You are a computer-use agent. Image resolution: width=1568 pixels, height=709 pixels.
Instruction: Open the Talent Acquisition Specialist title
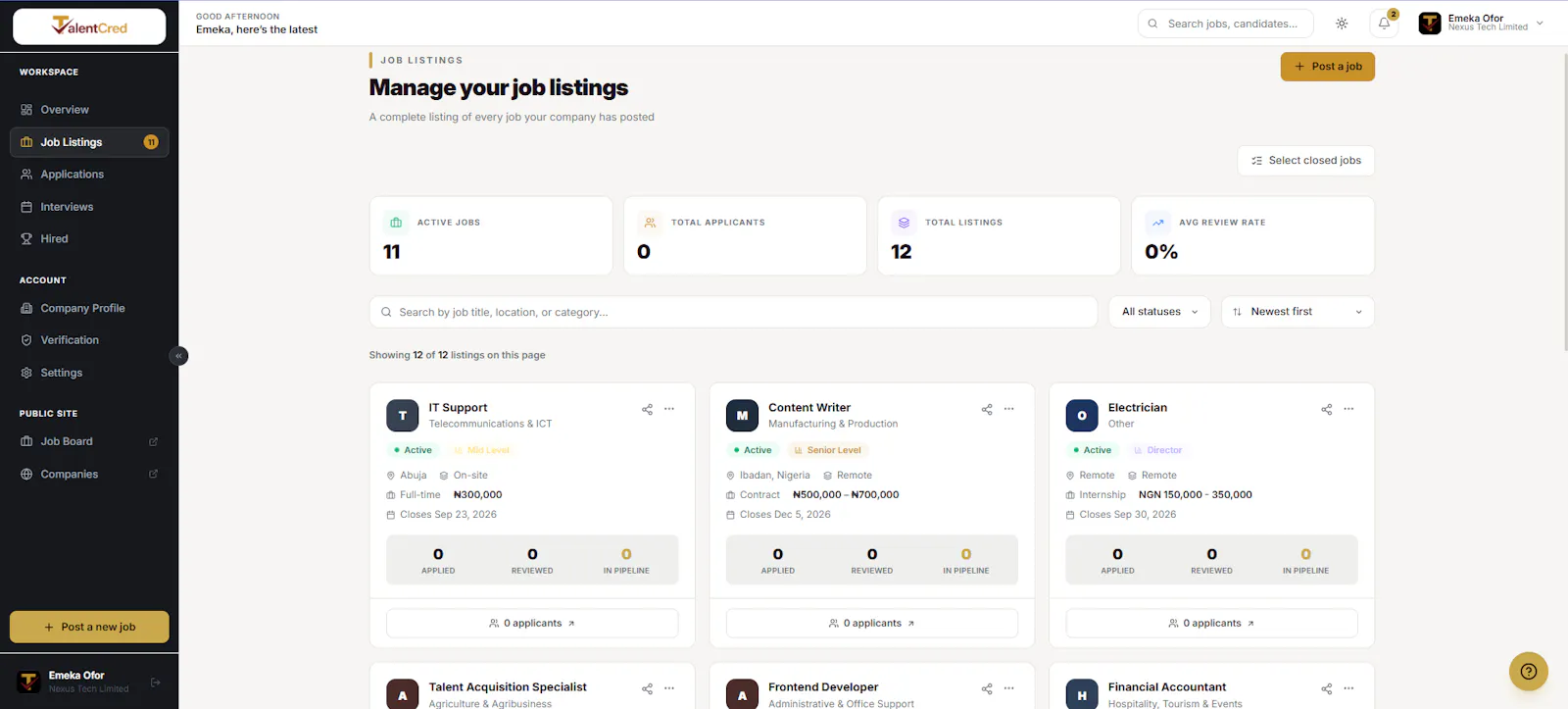pyautogui.click(x=508, y=687)
